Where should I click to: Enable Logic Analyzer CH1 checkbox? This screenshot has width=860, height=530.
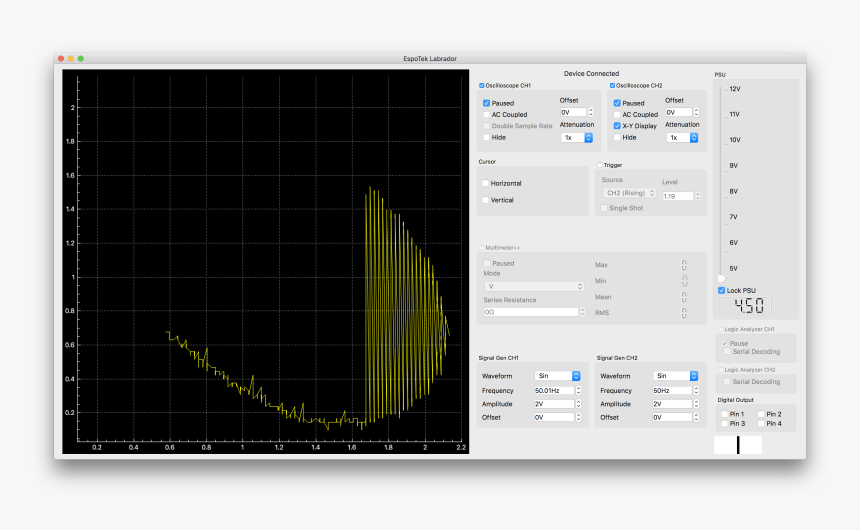click(721, 329)
